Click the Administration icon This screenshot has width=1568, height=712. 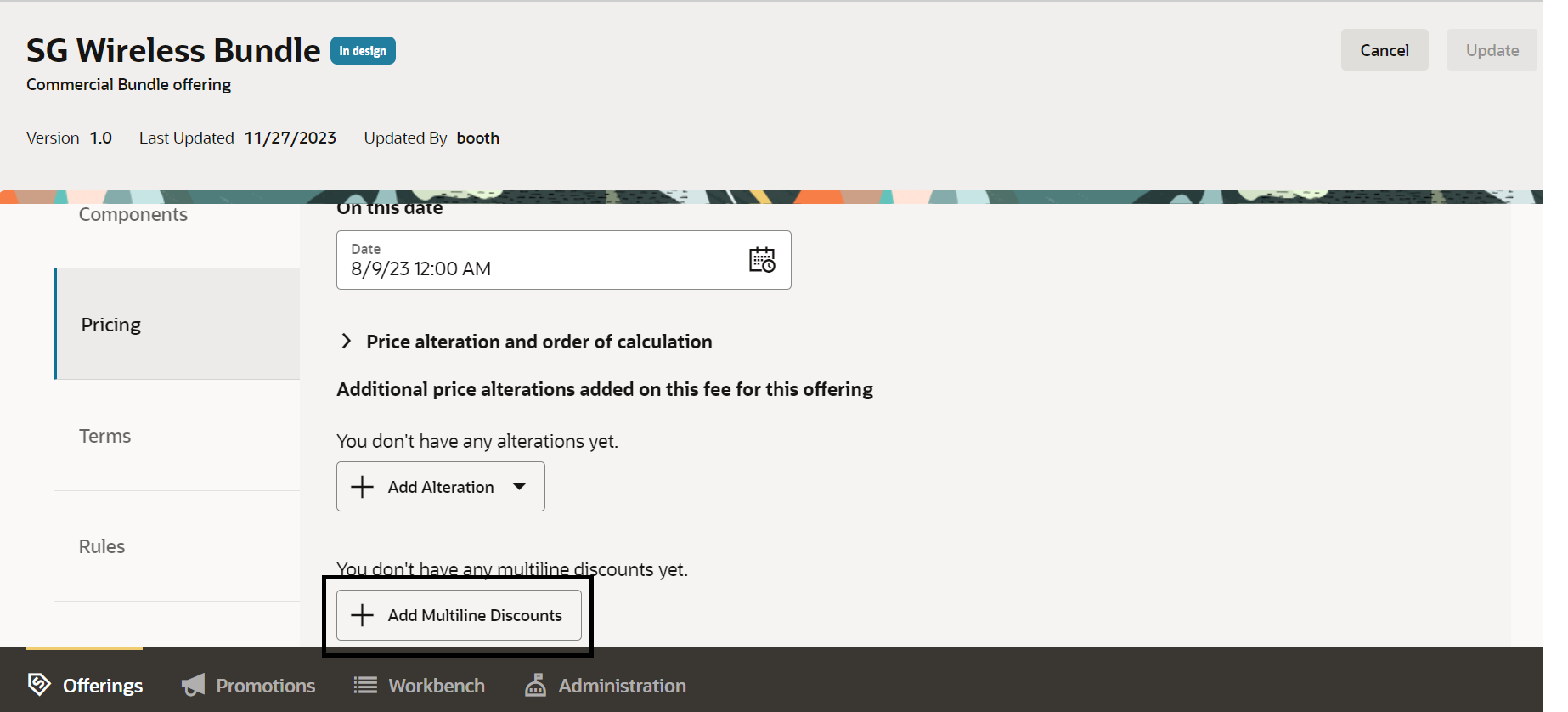535,685
